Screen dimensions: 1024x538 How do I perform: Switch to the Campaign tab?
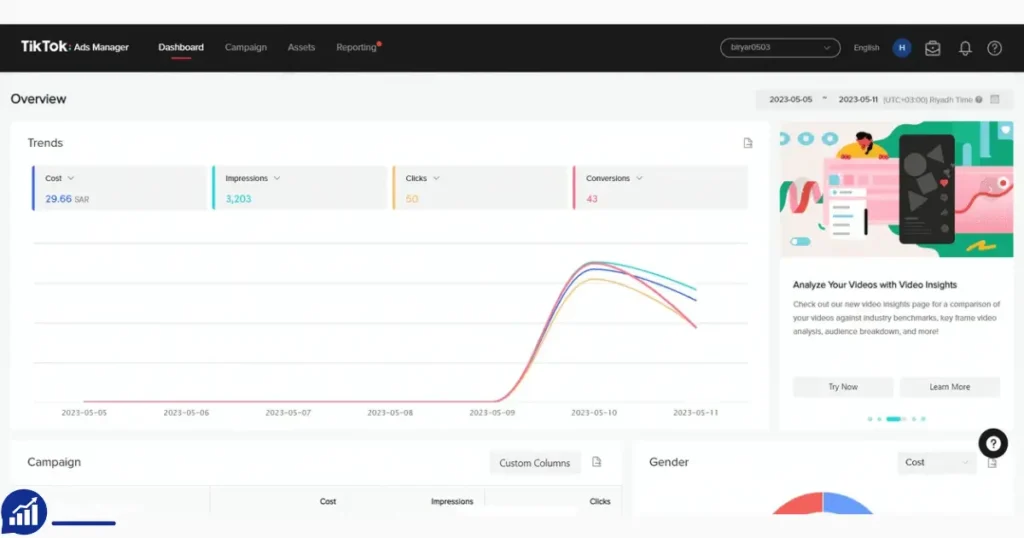pos(246,47)
